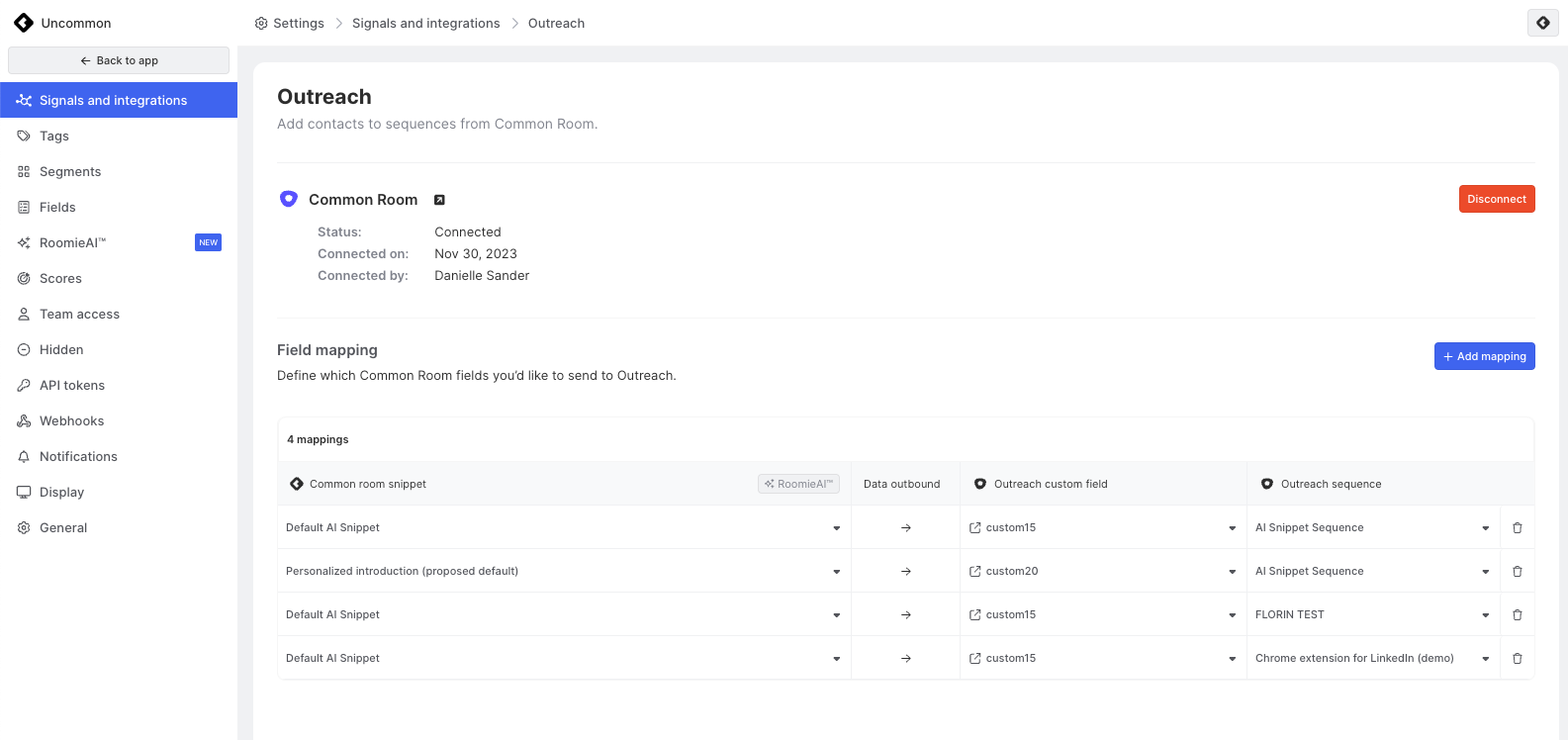Open the custom20 Outreach field dropdown
The height and width of the screenshot is (740, 1568).
click(x=1232, y=572)
